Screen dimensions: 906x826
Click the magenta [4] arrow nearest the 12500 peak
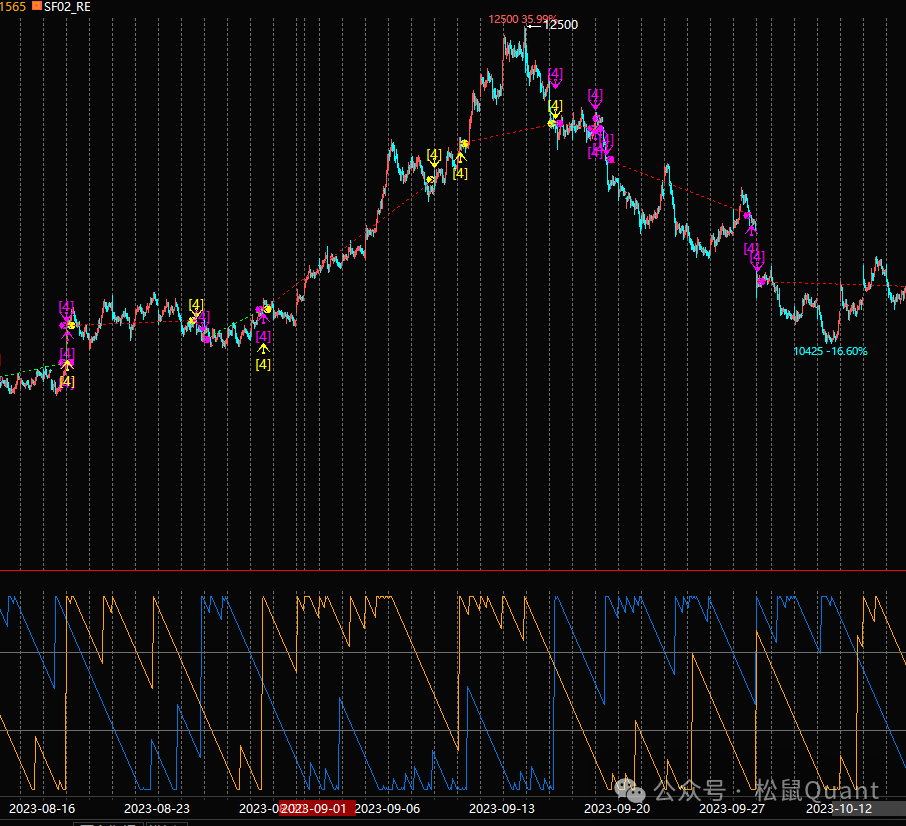[556, 75]
